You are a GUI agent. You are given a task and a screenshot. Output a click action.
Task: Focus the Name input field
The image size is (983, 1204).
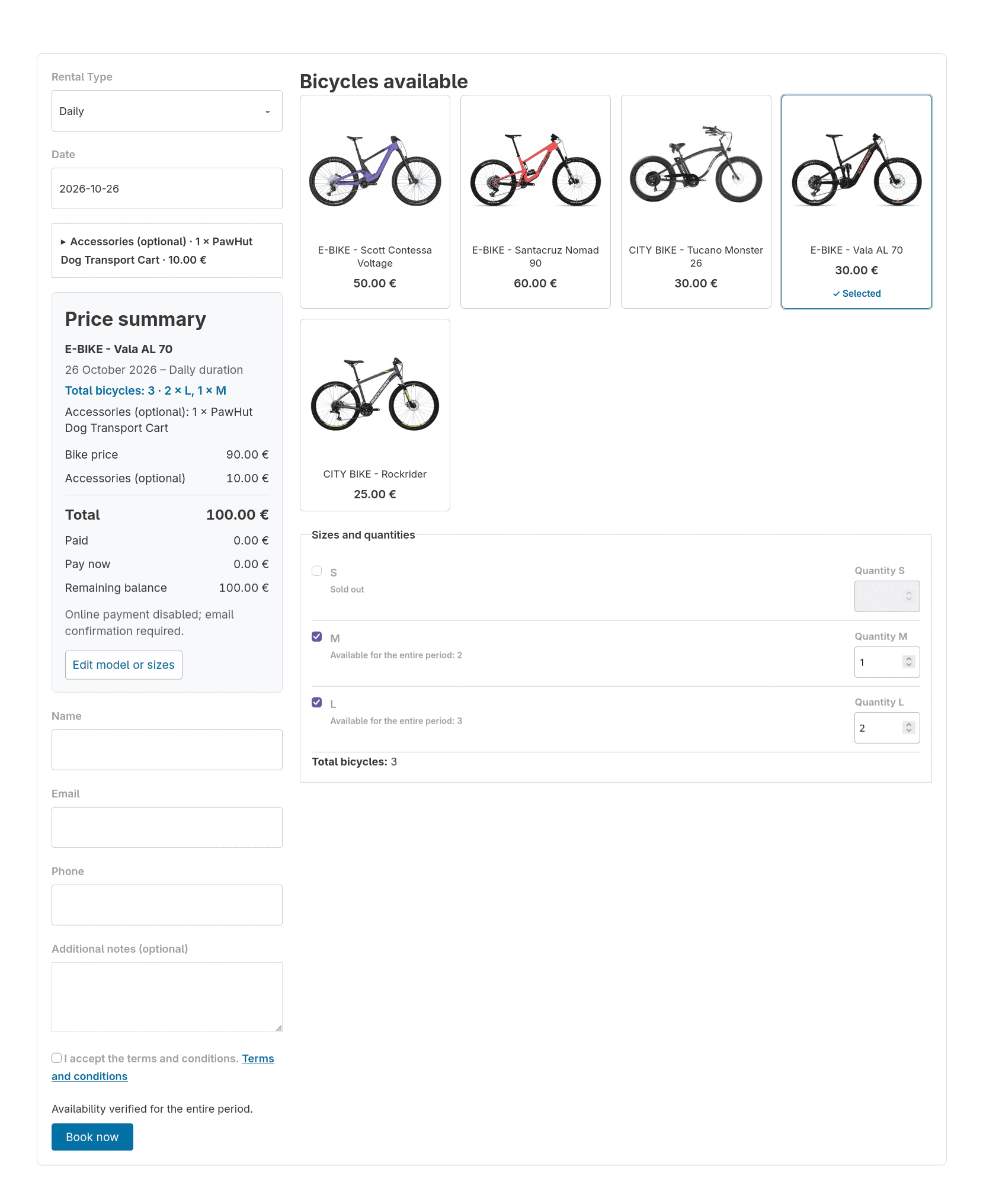[x=166, y=750]
